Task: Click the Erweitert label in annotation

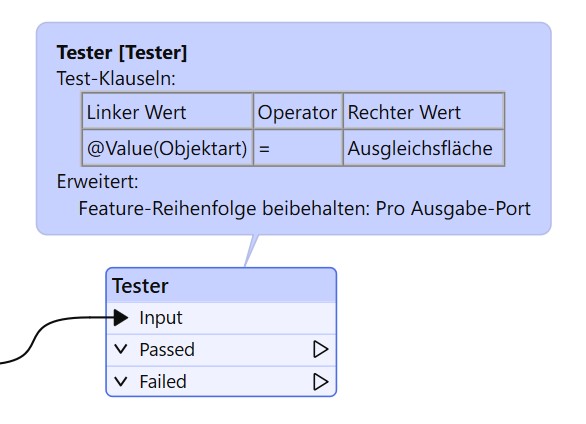Action: [98, 182]
